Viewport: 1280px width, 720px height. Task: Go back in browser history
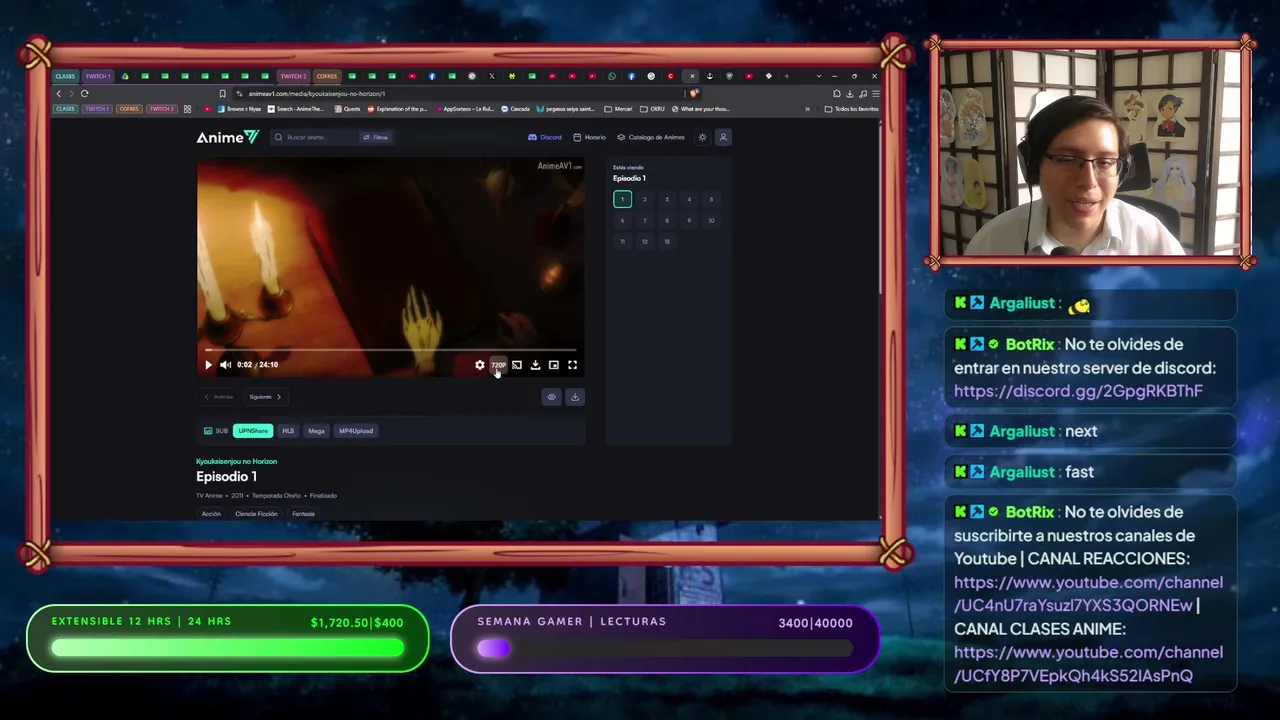[x=58, y=93]
